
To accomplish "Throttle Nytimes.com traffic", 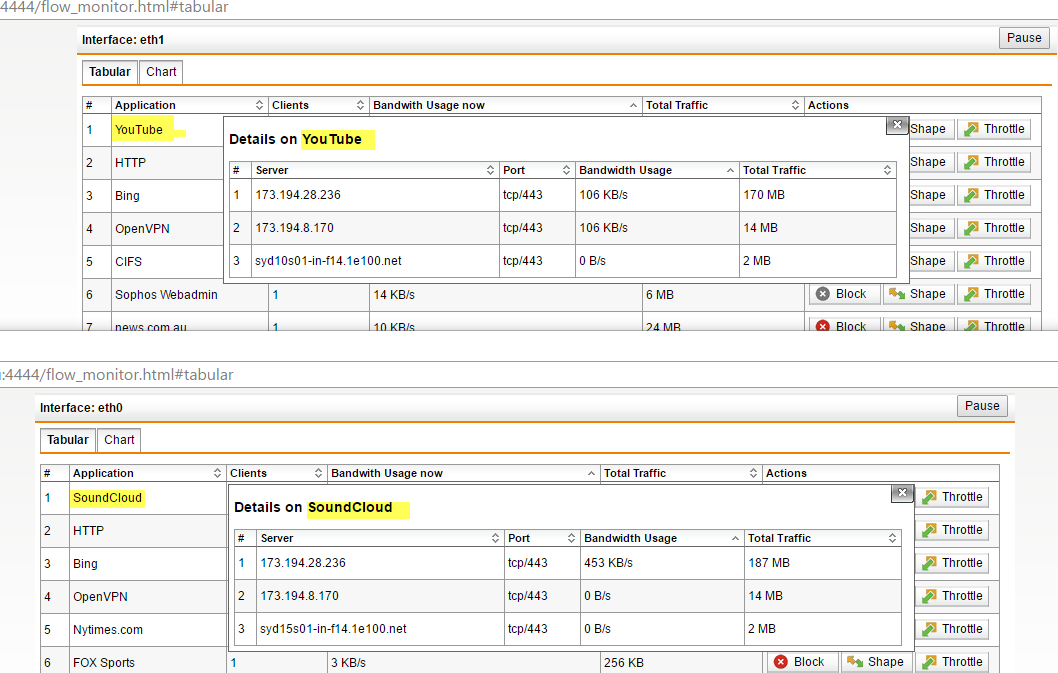I will [952, 629].
